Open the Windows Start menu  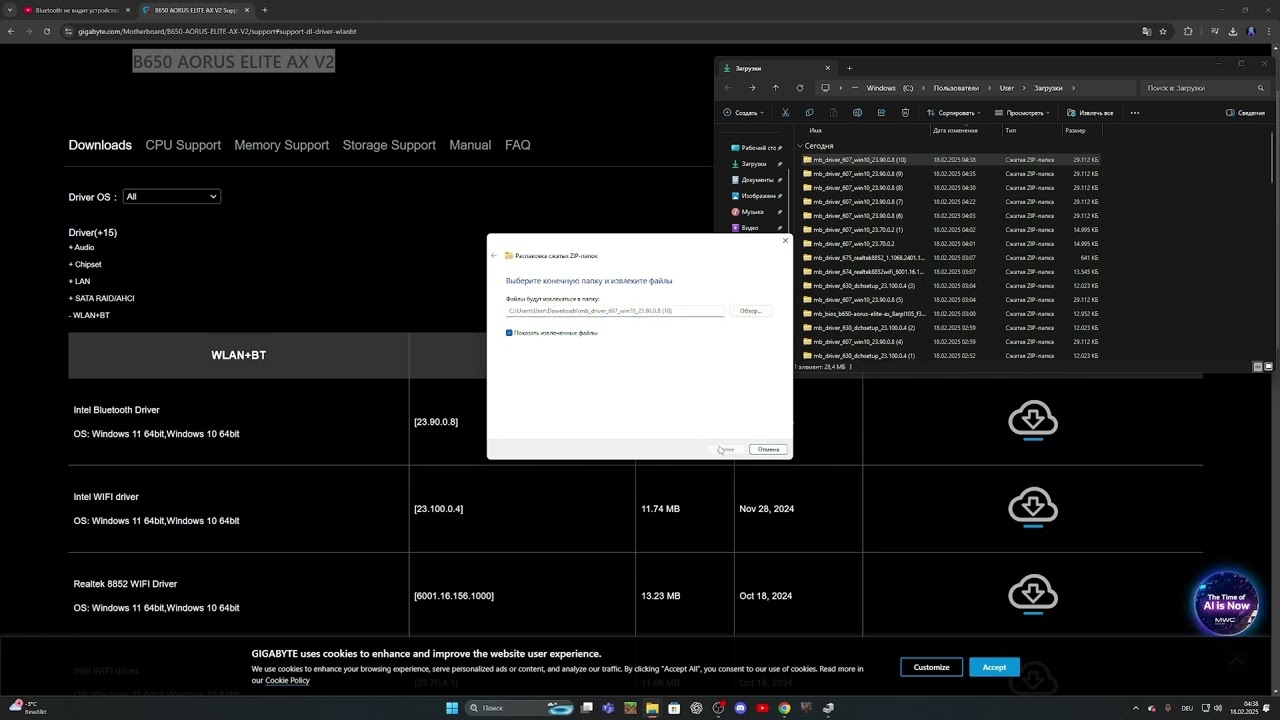tap(452, 708)
